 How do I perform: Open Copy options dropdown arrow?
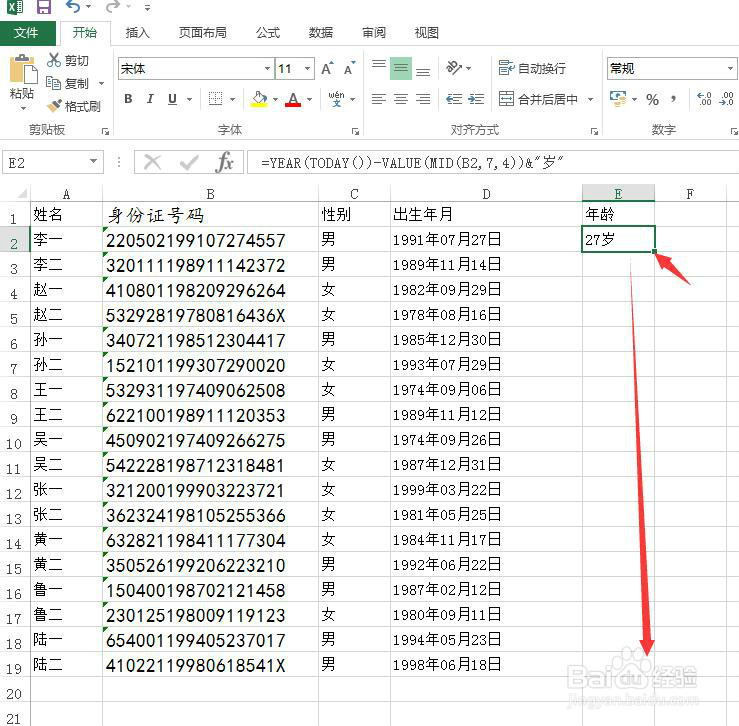101,83
